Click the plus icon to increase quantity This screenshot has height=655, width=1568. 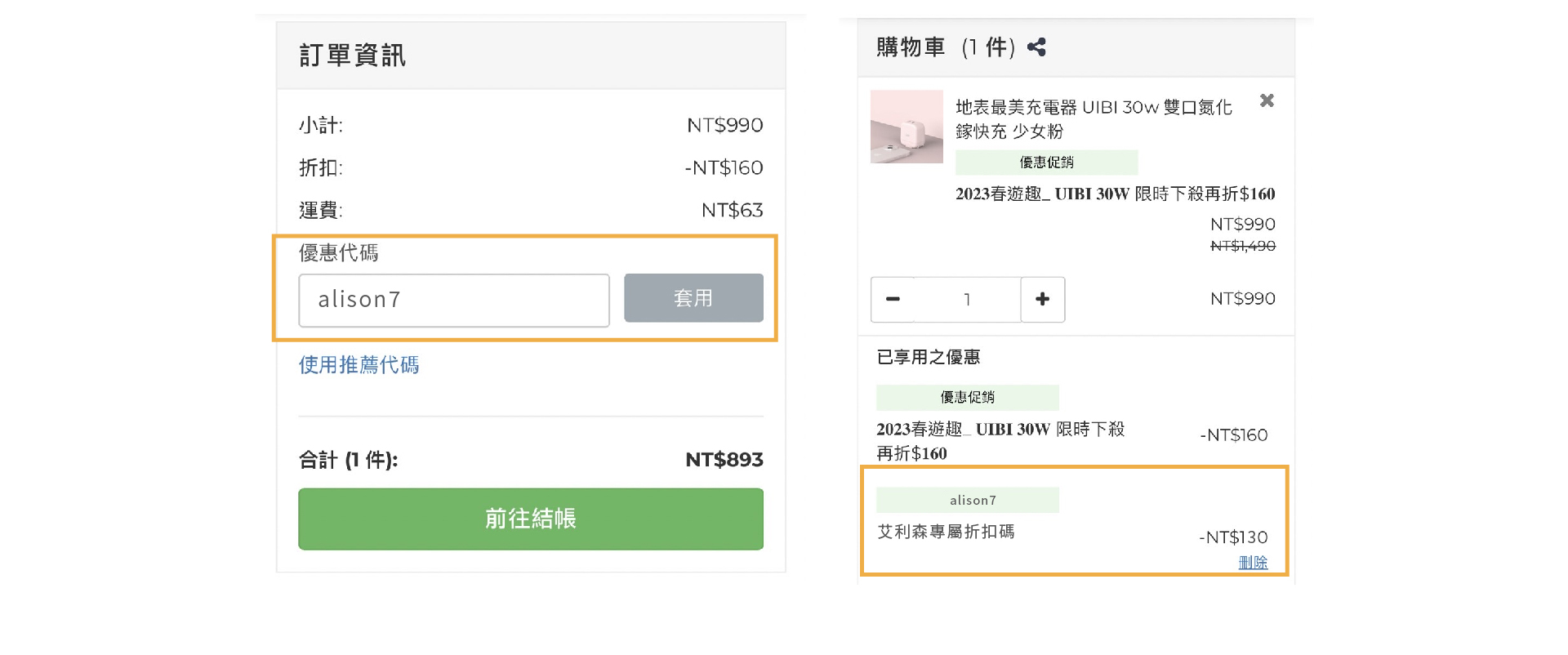1043,299
